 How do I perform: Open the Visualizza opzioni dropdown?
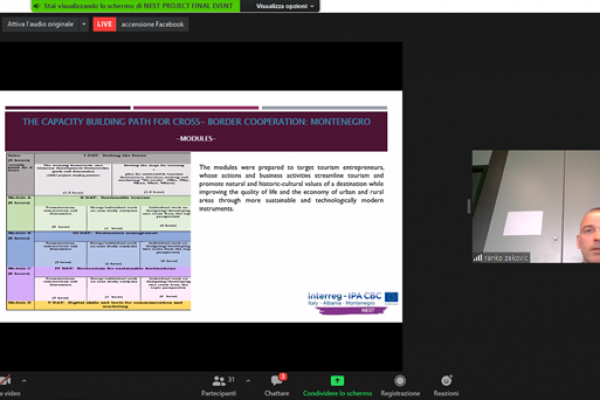click(x=285, y=6)
